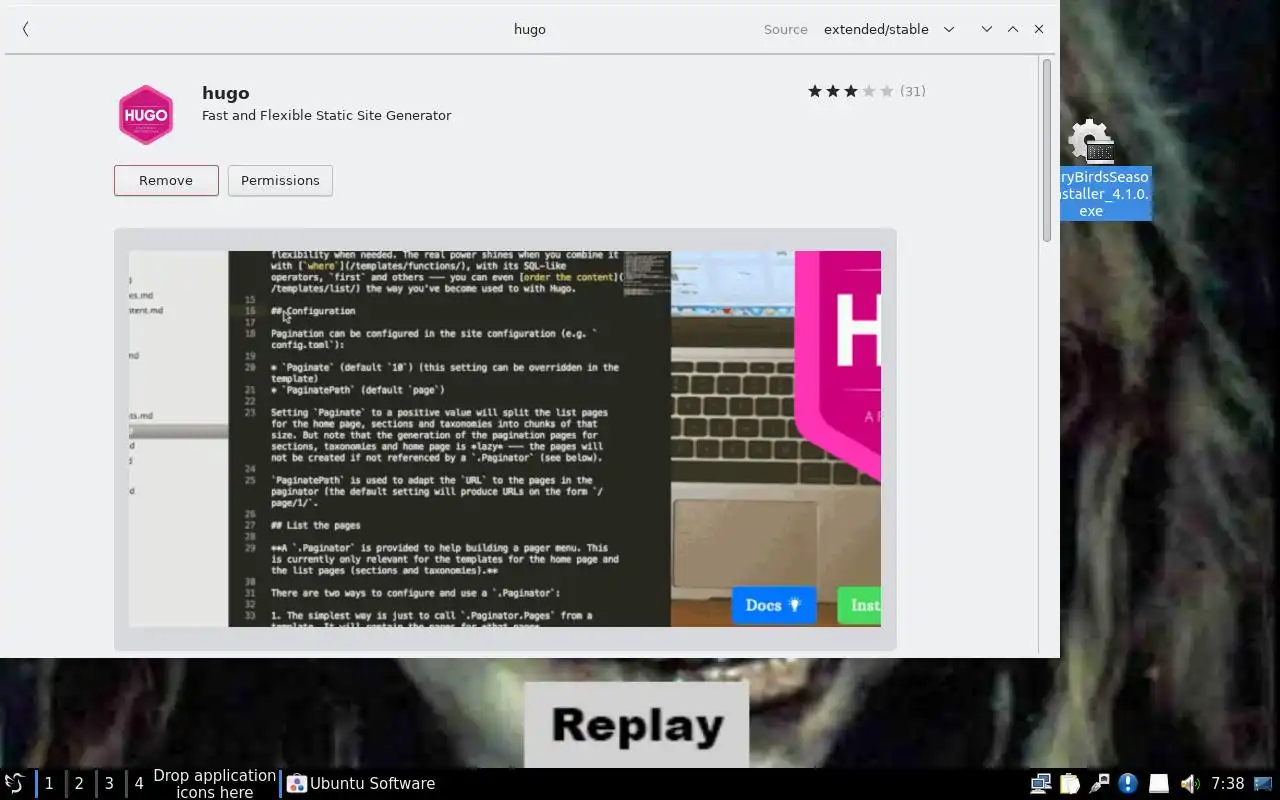
Task: Open the blue notification alert tray icon
Action: [x=1128, y=783]
